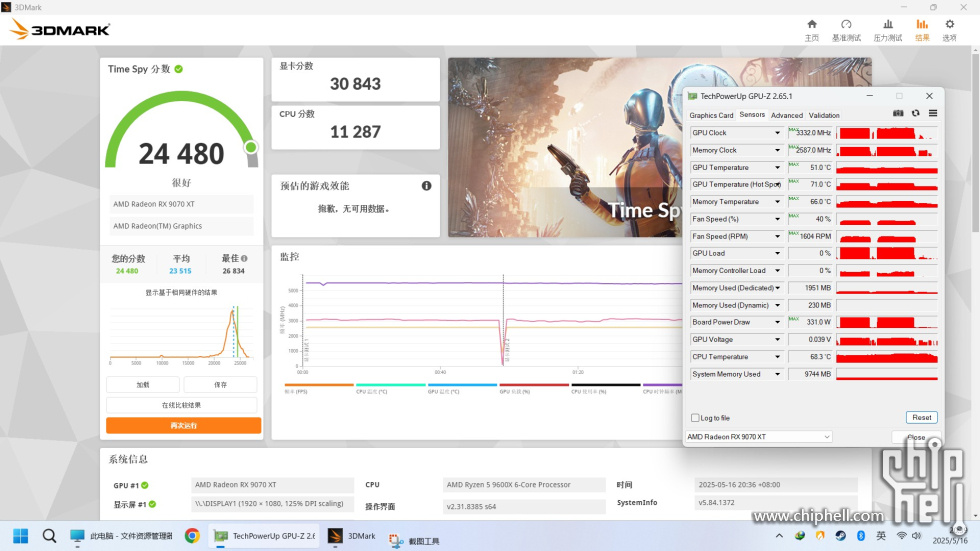
Task: Open the GPU Voltage sensor dropdown
Action: [778, 340]
